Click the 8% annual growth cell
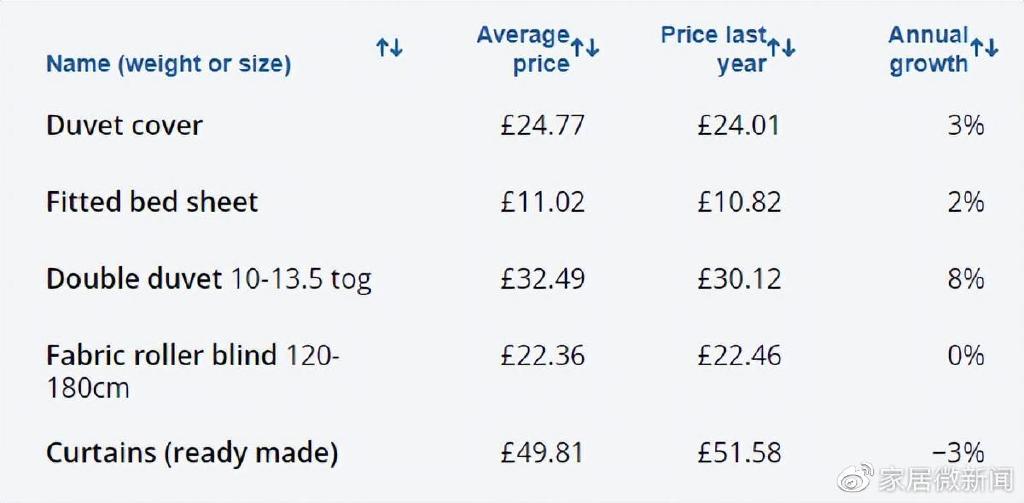Image resolution: width=1024 pixels, height=503 pixels. tap(966, 279)
